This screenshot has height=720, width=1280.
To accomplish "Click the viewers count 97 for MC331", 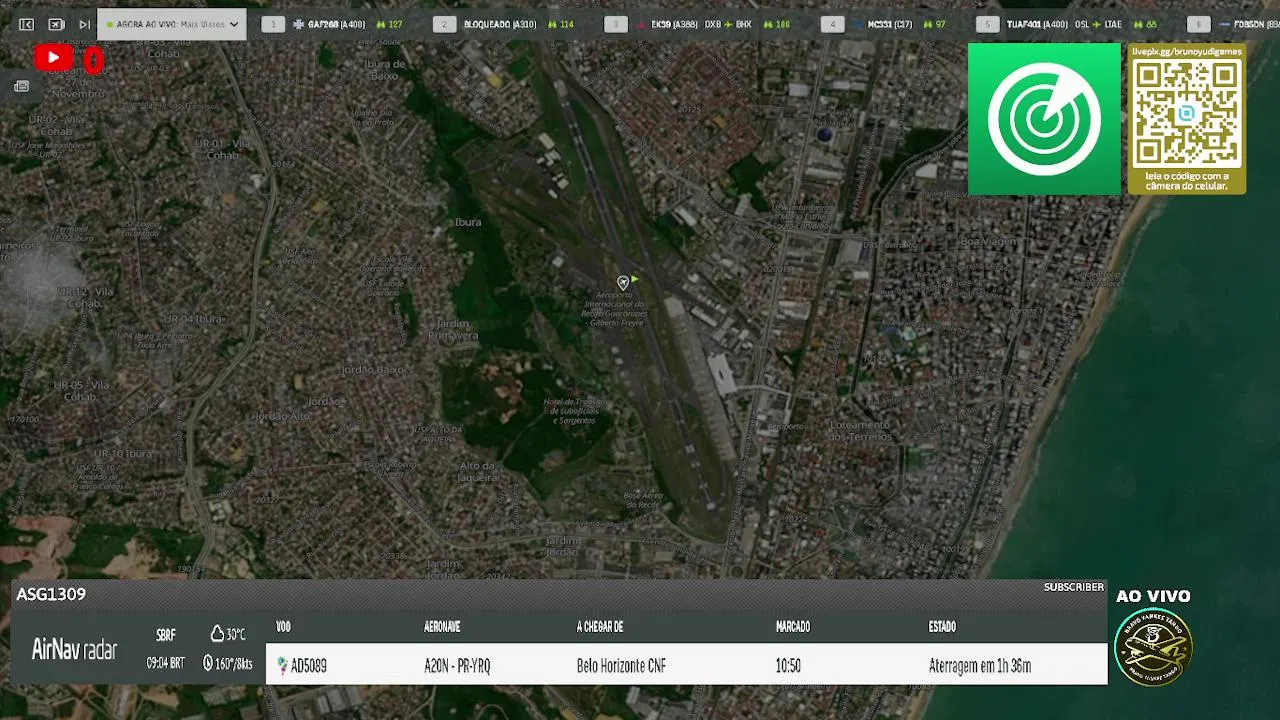I will click(934, 24).
